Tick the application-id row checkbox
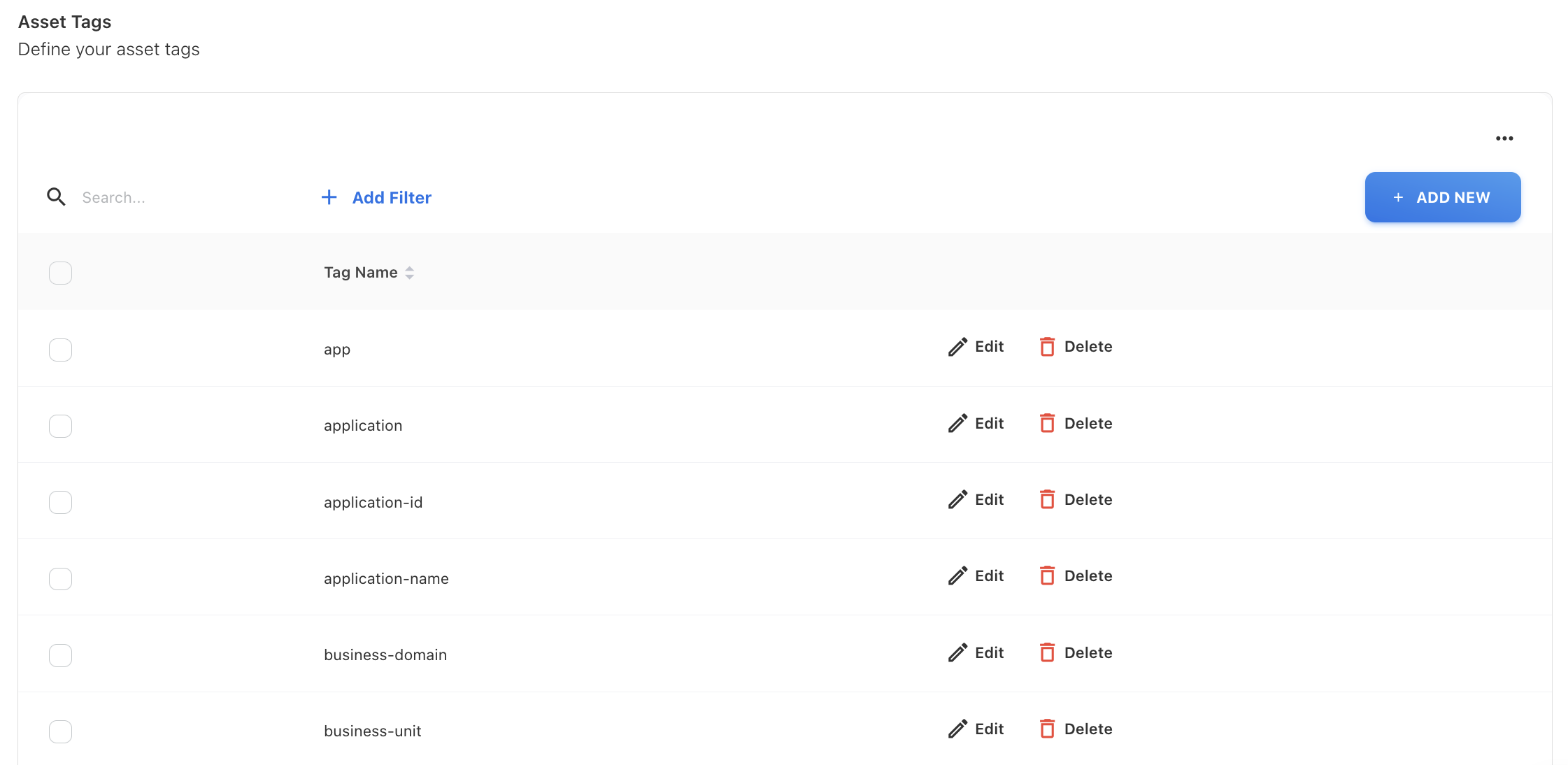 click(60, 502)
